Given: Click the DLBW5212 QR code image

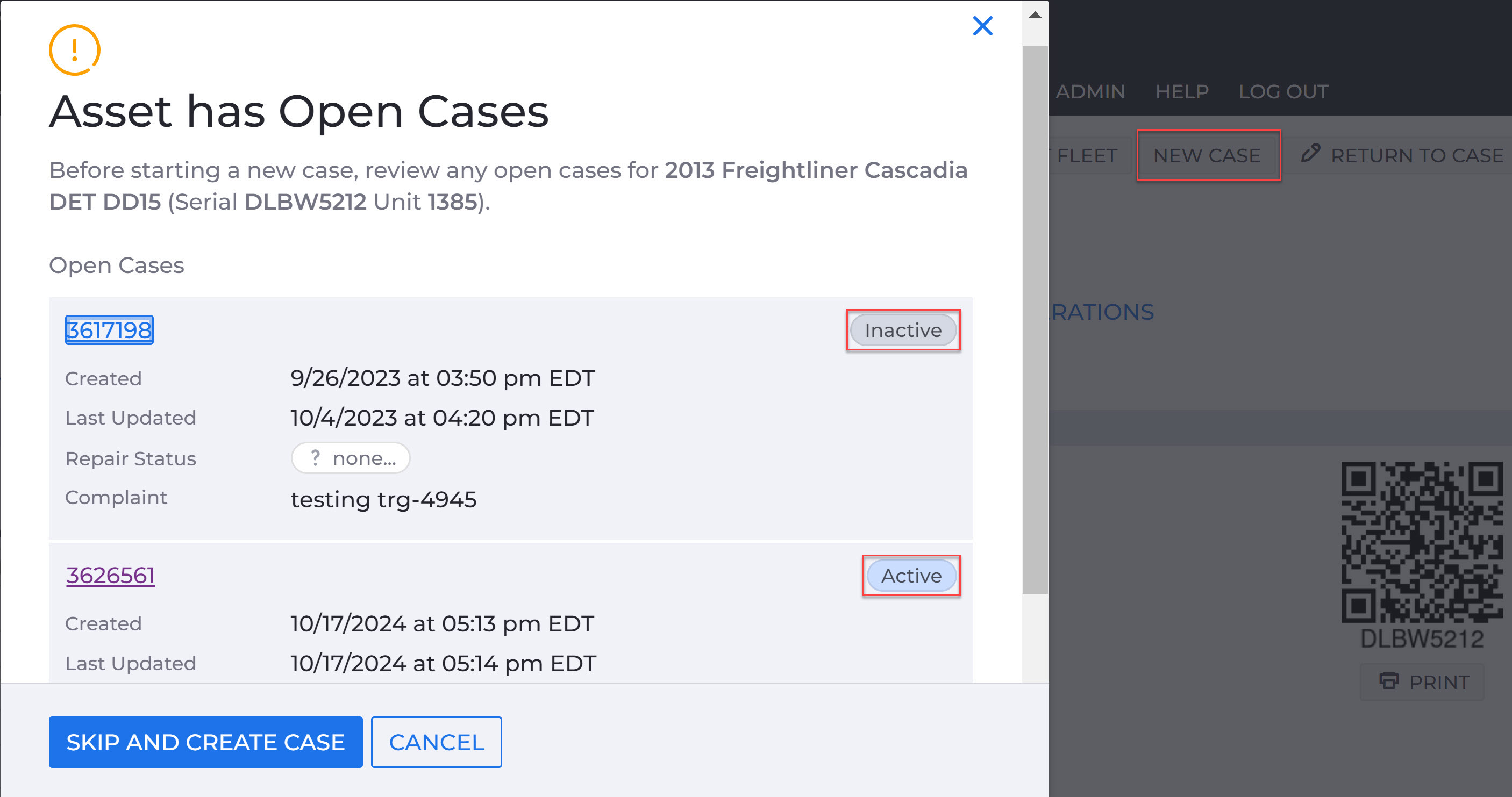Looking at the screenshot, I should tap(1422, 542).
